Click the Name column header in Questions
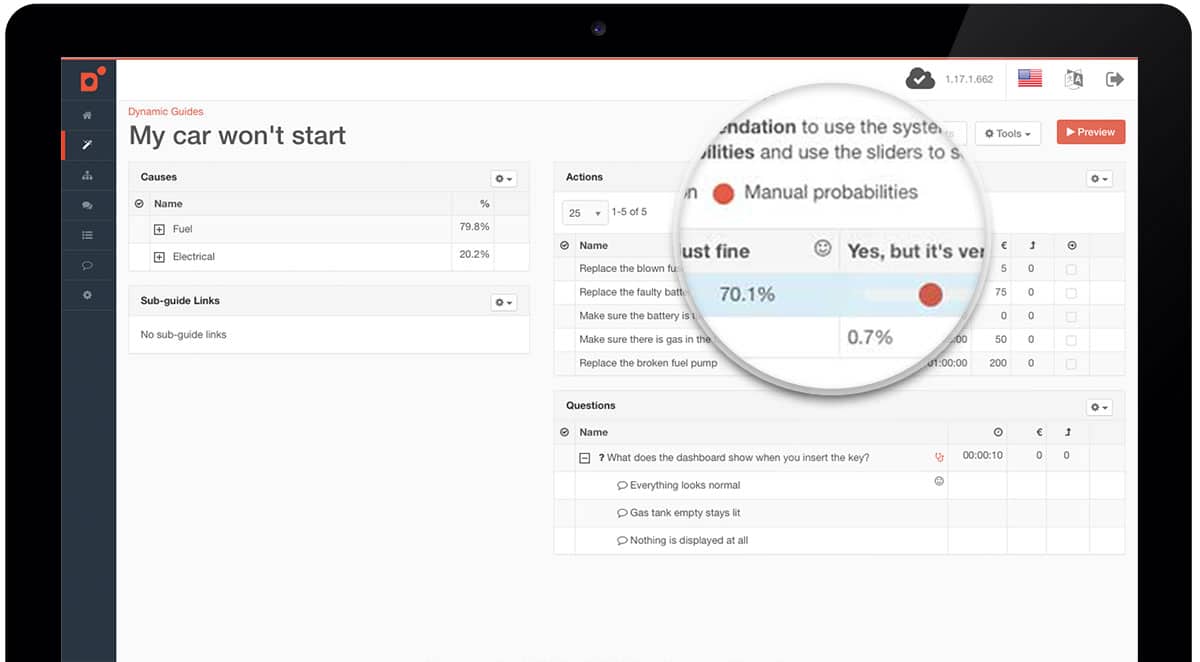Screen dimensions: 1200x662 (593, 432)
